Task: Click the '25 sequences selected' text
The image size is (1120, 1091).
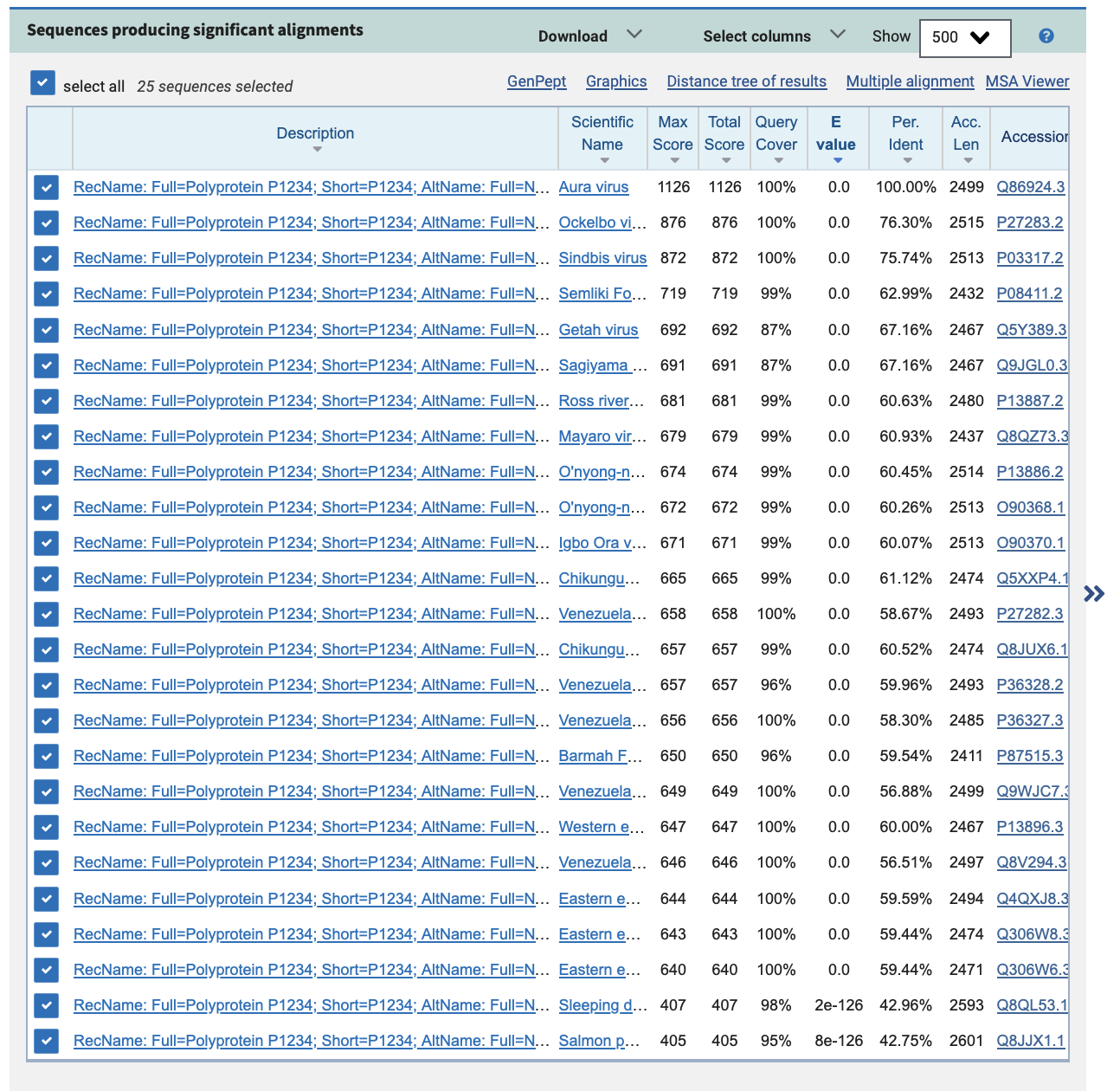Action: click(215, 87)
